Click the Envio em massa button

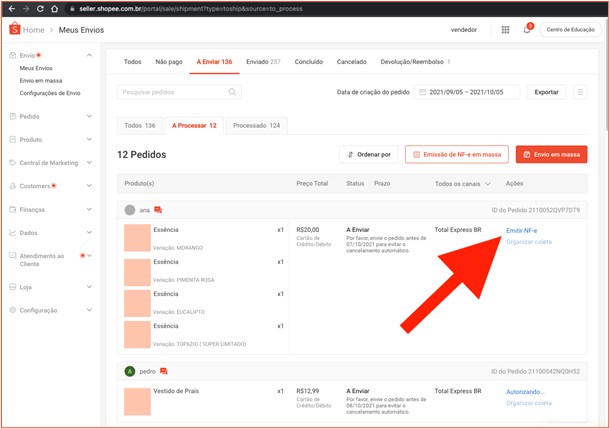pos(551,154)
